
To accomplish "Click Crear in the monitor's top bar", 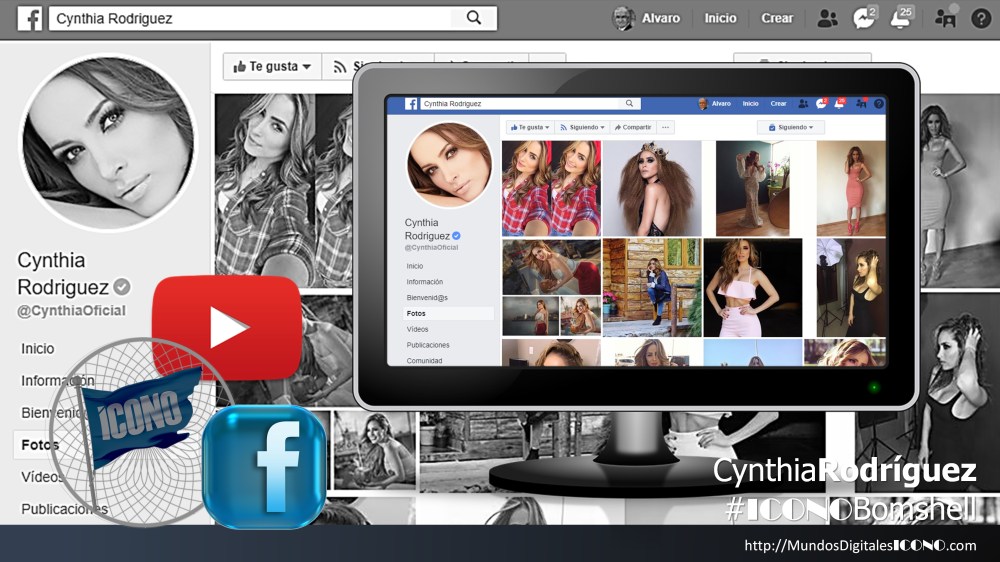I will pos(778,103).
